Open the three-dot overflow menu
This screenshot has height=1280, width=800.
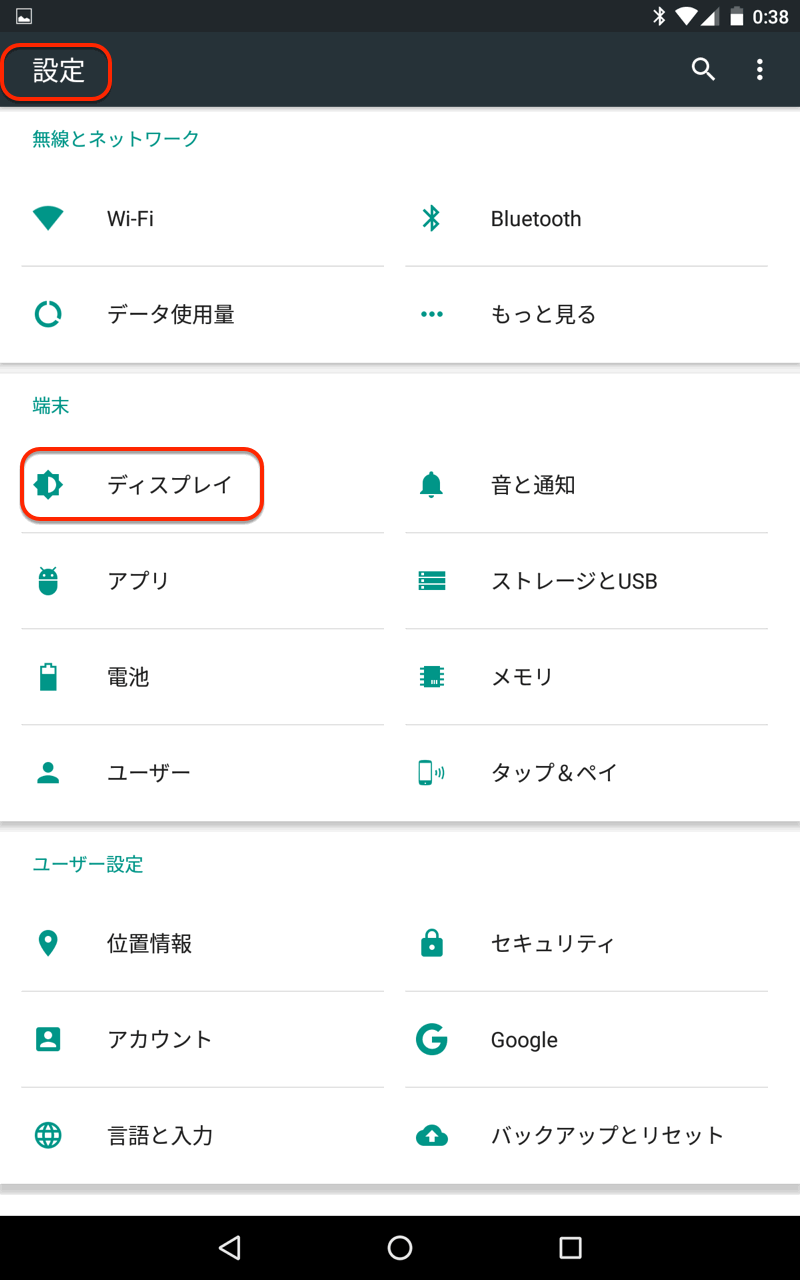pos(760,69)
